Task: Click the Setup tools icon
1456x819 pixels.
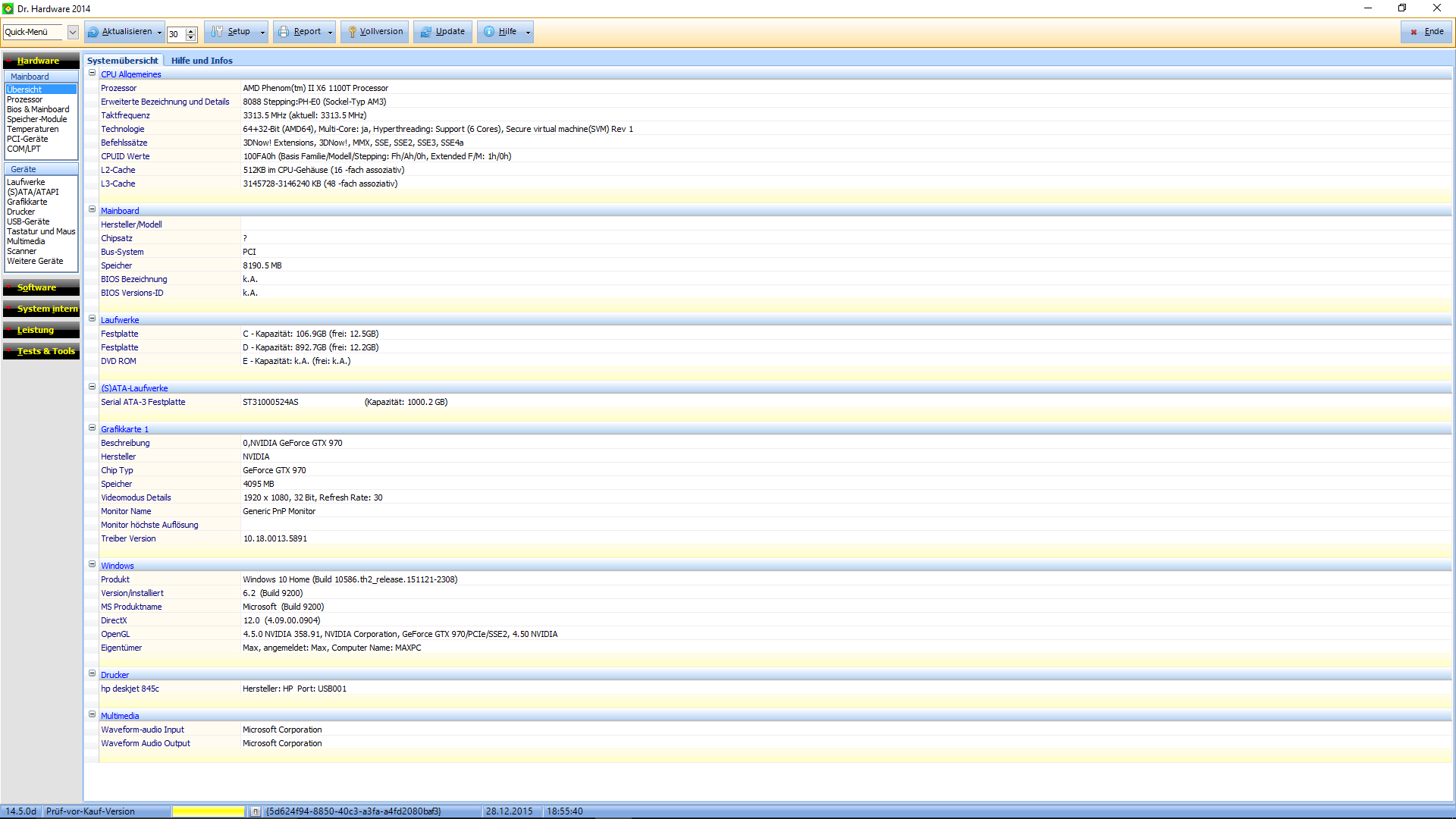Action: (218, 32)
